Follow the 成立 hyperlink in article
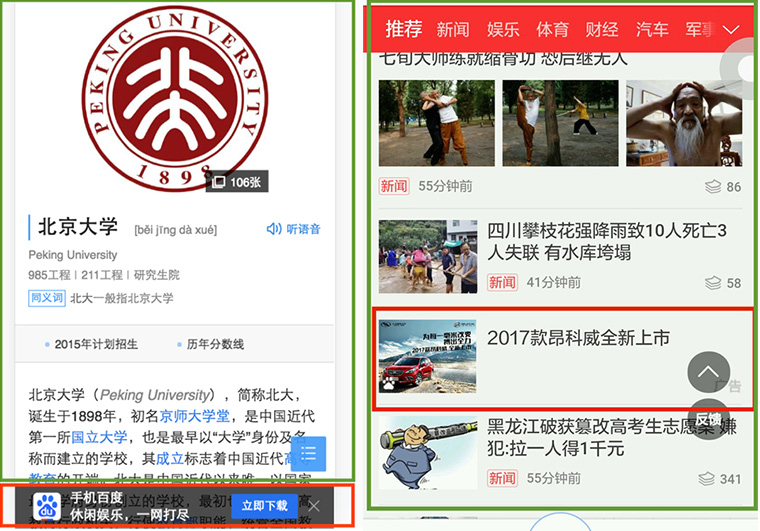760x531 pixels. (x=170, y=458)
